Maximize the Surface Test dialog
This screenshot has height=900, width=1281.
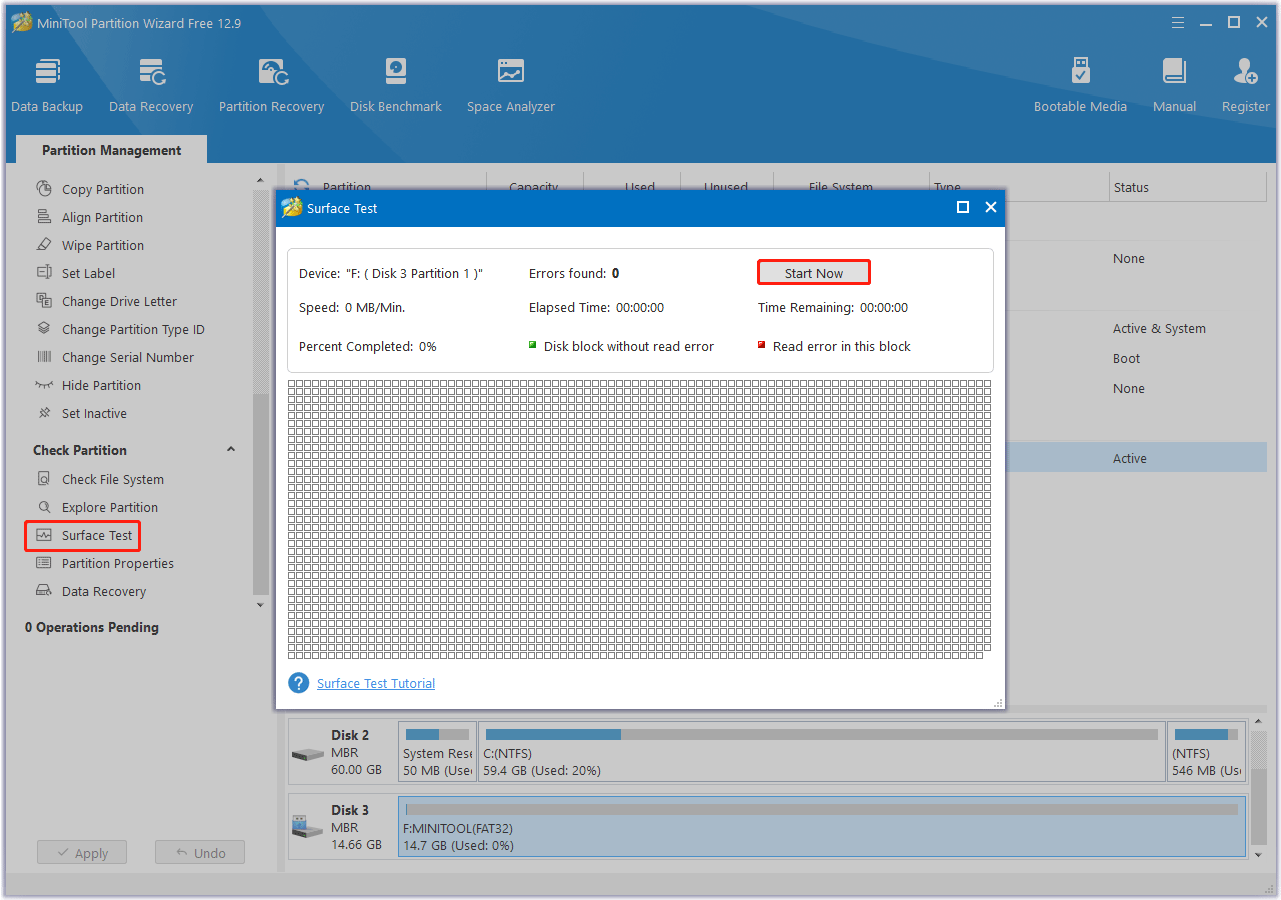pyautogui.click(x=963, y=207)
